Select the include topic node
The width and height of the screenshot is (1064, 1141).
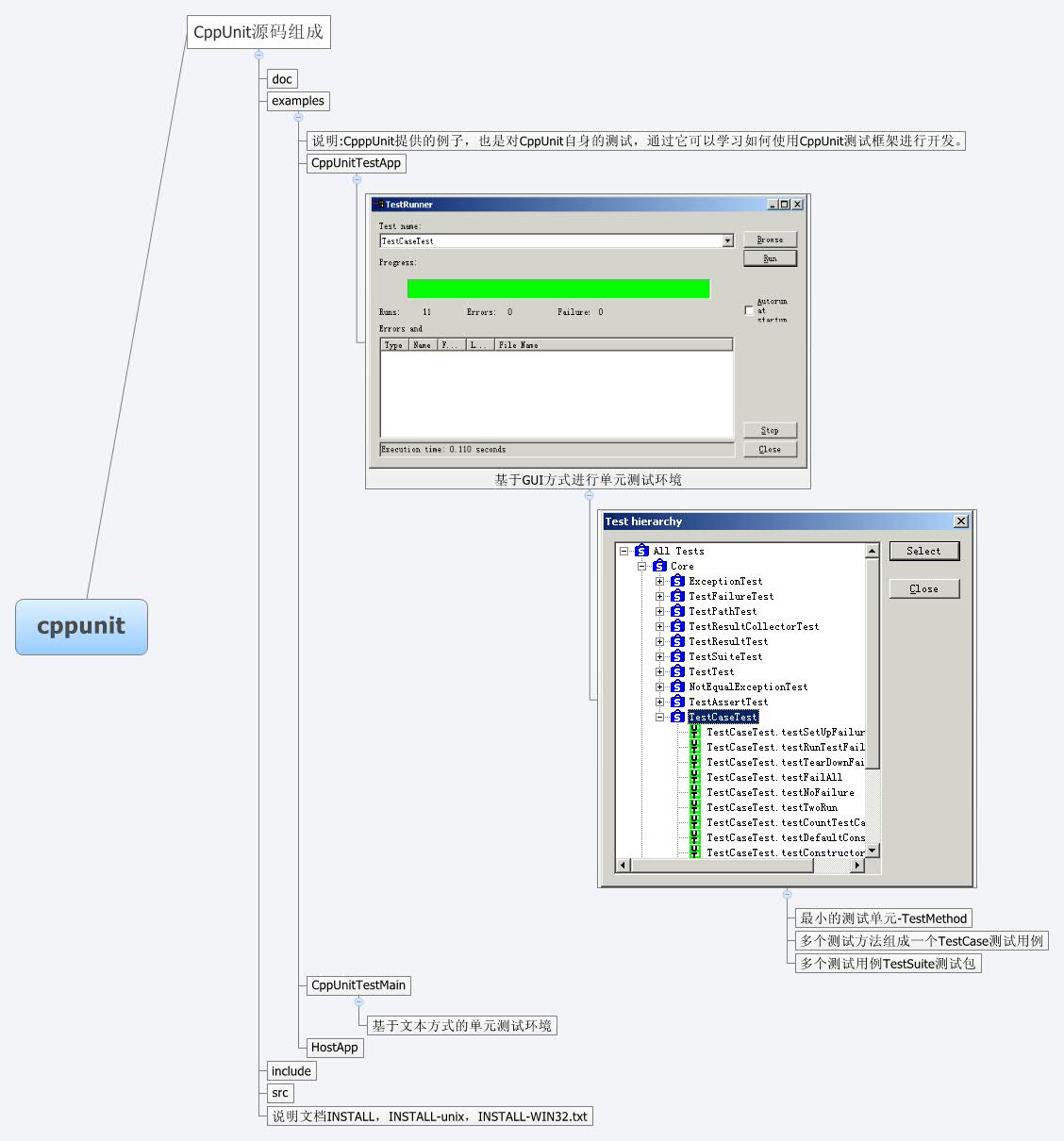pyautogui.click(x=291, y=1071)
